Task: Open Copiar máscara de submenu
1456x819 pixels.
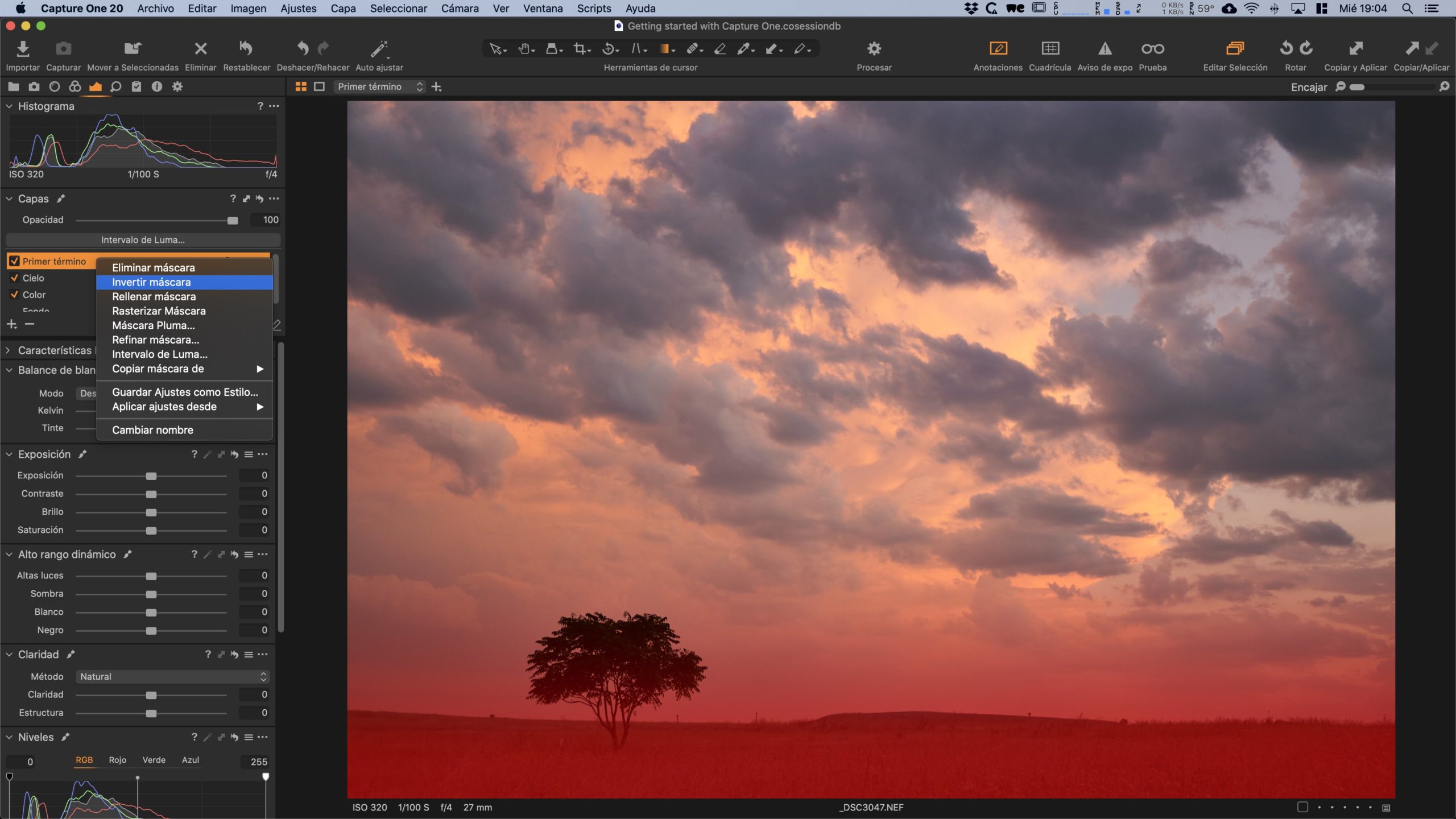Action: click(185, 369)
